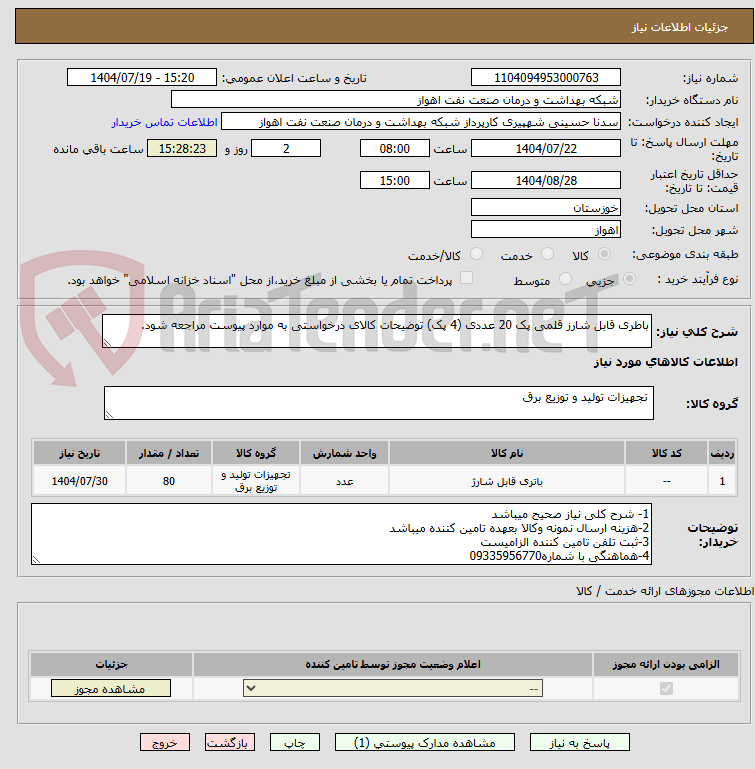The image size is (755, 769).
Task: Click the validity time field 15:00
Action: tap(394, 180)
